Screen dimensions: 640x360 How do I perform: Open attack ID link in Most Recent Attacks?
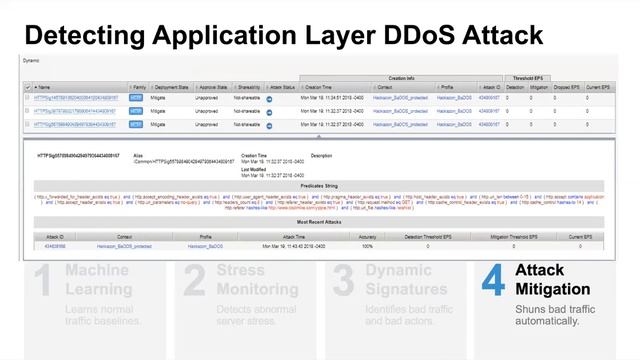coord(55,247)
